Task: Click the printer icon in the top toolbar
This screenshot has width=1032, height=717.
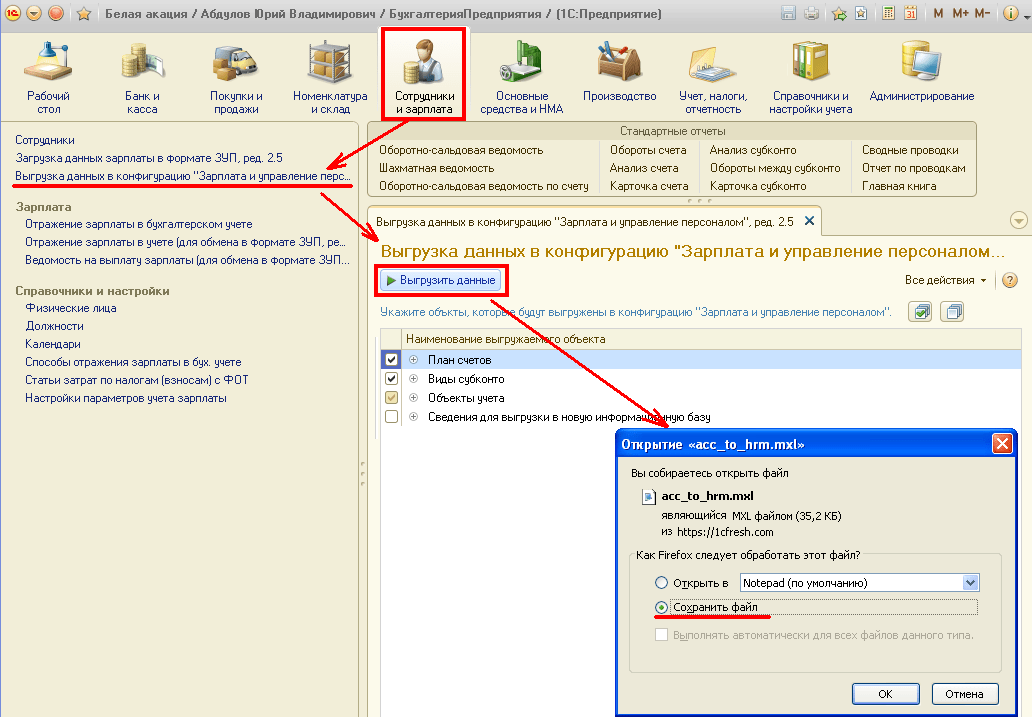Action: click(812, 13)
